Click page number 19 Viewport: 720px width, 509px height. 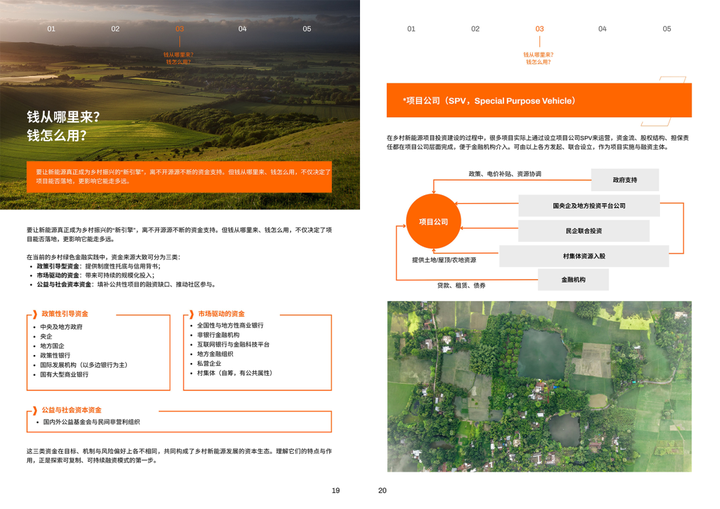click(x=336, y=490)
